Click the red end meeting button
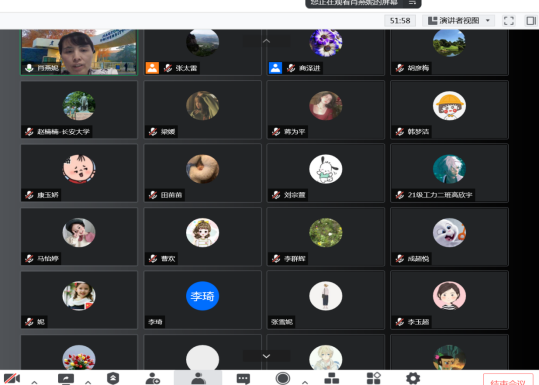 (x=508, y=379)
